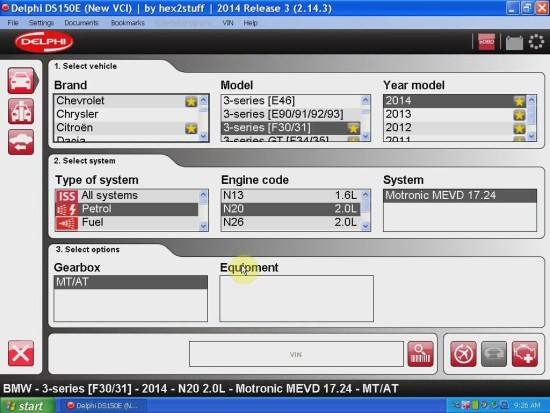Image resolution: width=550 pixels, height=413 pixels.
Task: Open the Documents menu
Action: (81, 23)
